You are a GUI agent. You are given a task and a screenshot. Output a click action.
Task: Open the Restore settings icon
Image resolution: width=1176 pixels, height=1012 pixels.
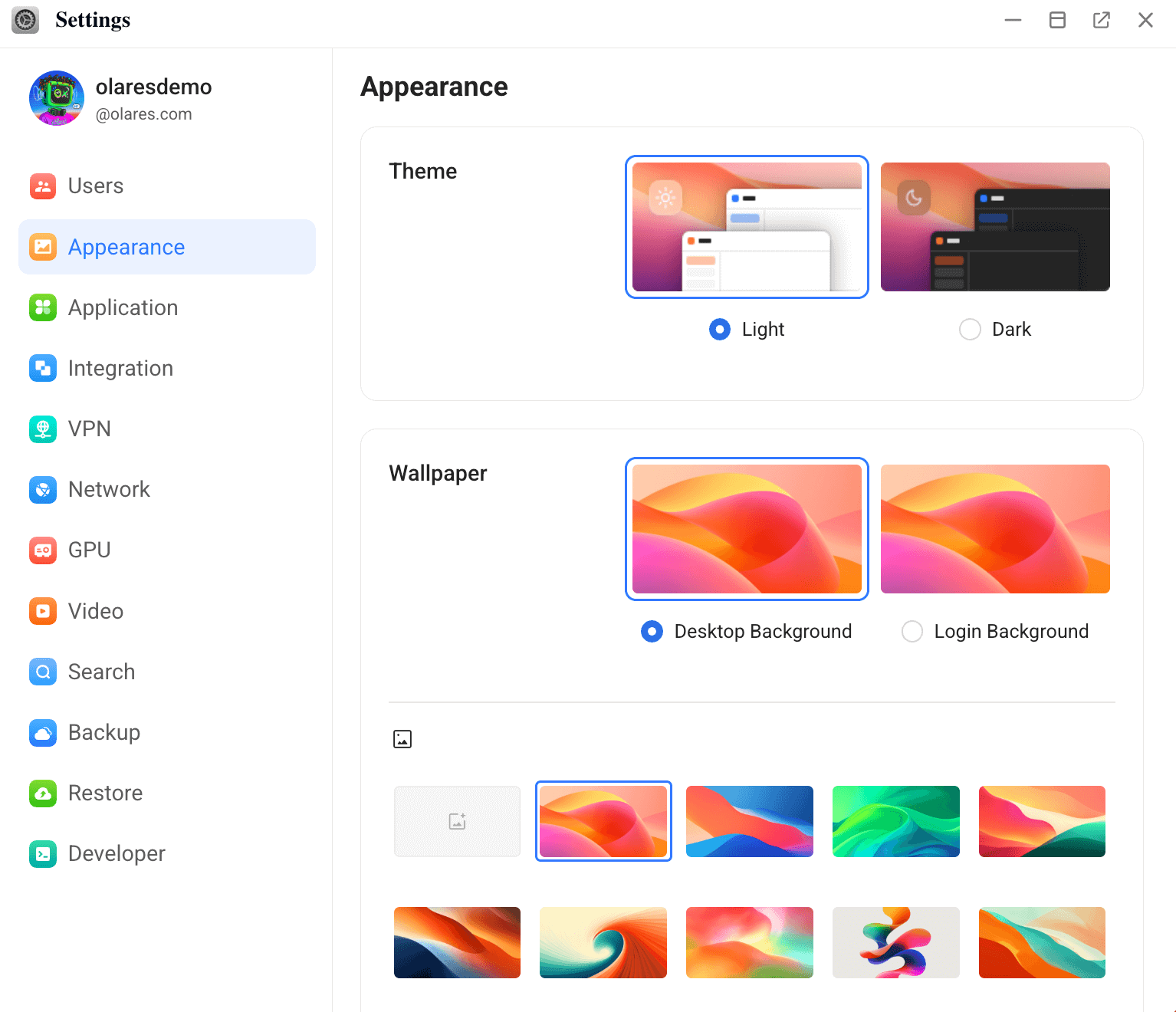coord(43,793)
